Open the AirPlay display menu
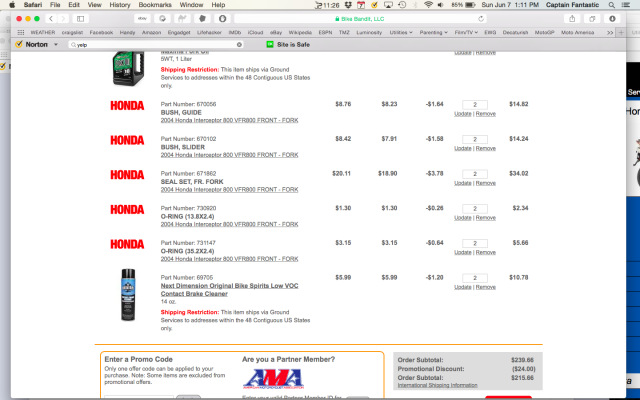Image resolution: width=640 pixels, height=400 pixels. [388, 5]
